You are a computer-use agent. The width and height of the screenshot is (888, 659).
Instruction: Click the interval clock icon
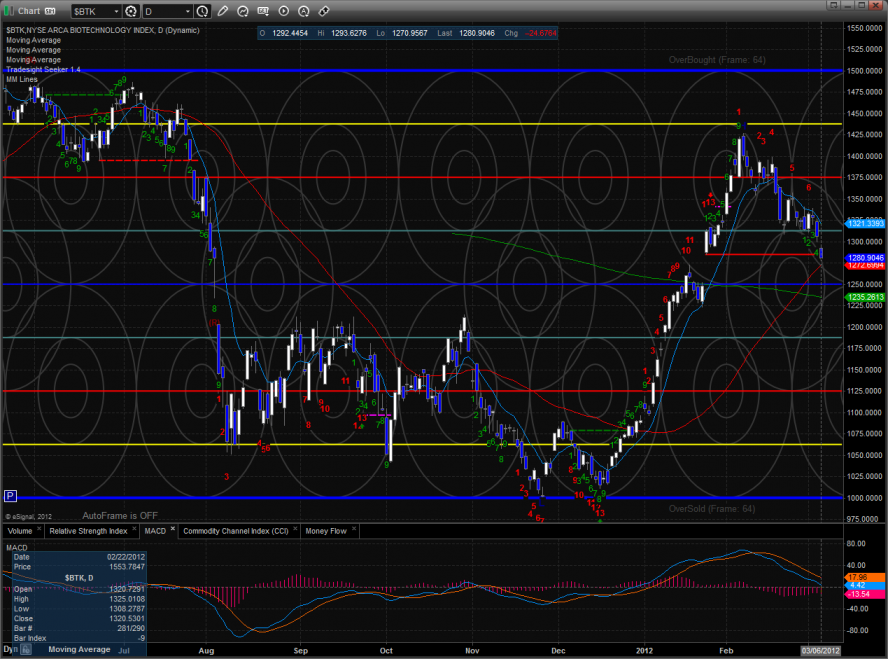tap(203, 12)
